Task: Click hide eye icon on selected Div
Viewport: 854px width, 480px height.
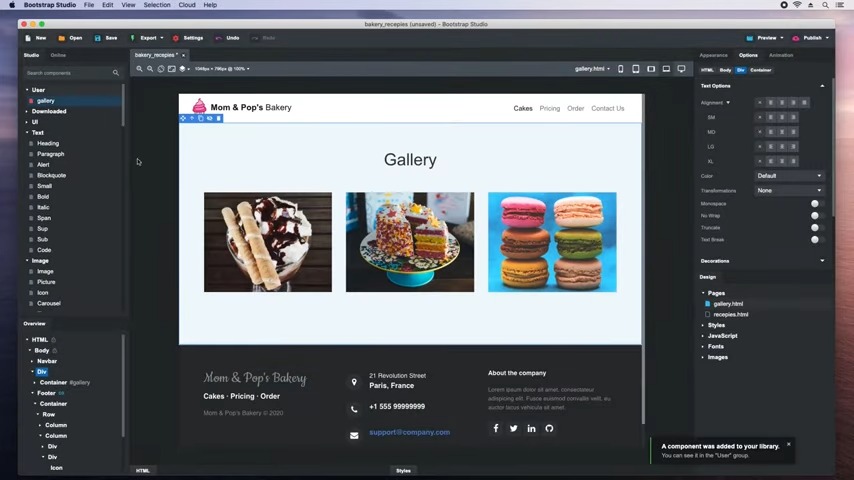Action: [x=210, y=118]
